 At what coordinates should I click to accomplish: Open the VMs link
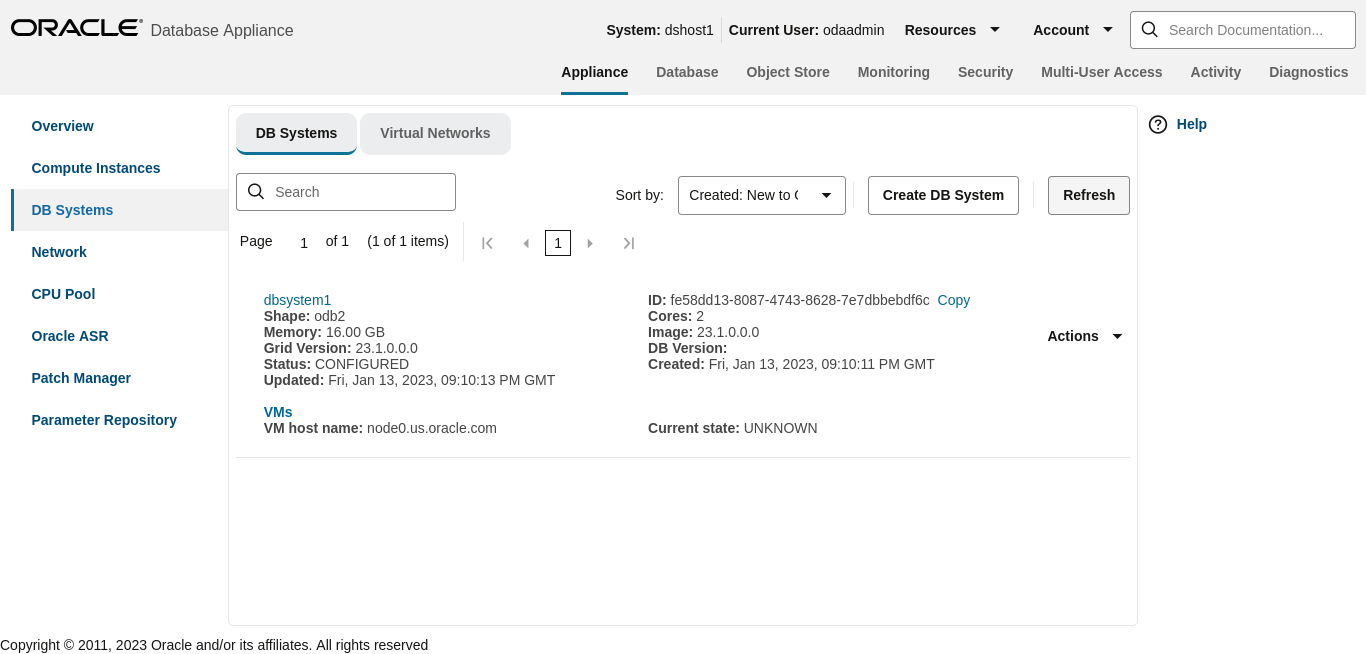[x=278, y=412]
